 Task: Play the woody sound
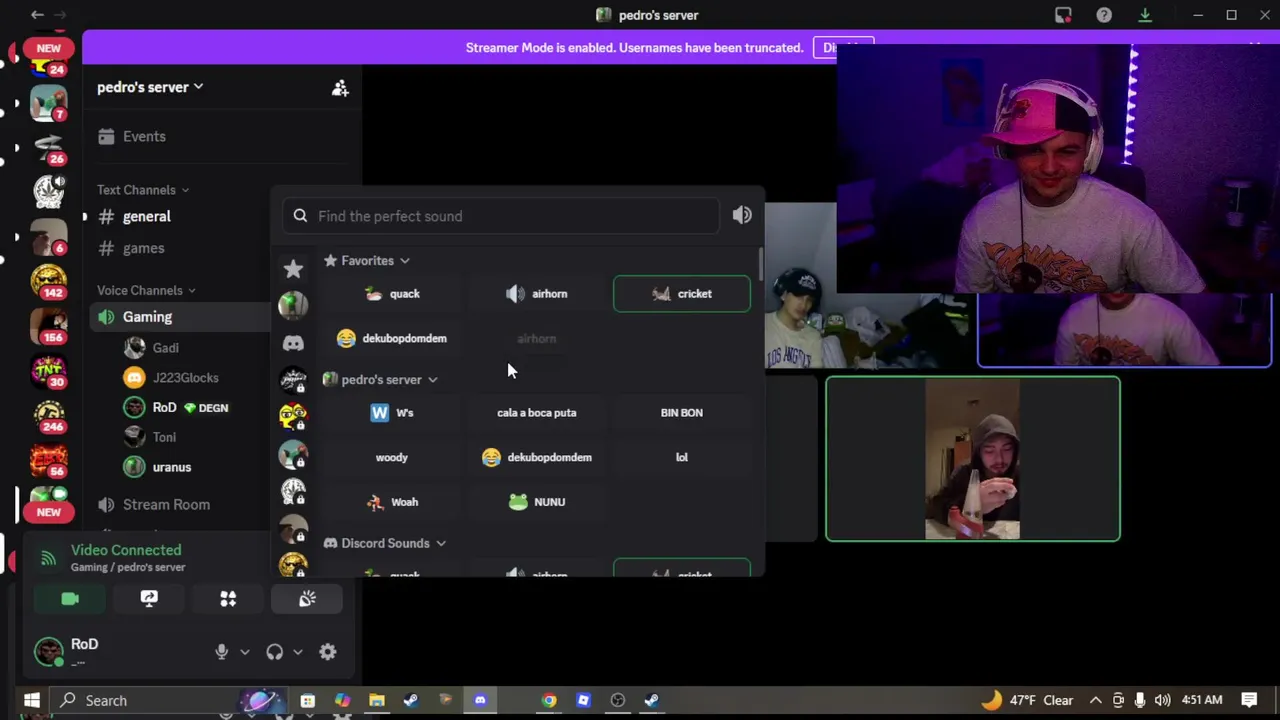tap(391, 457)
